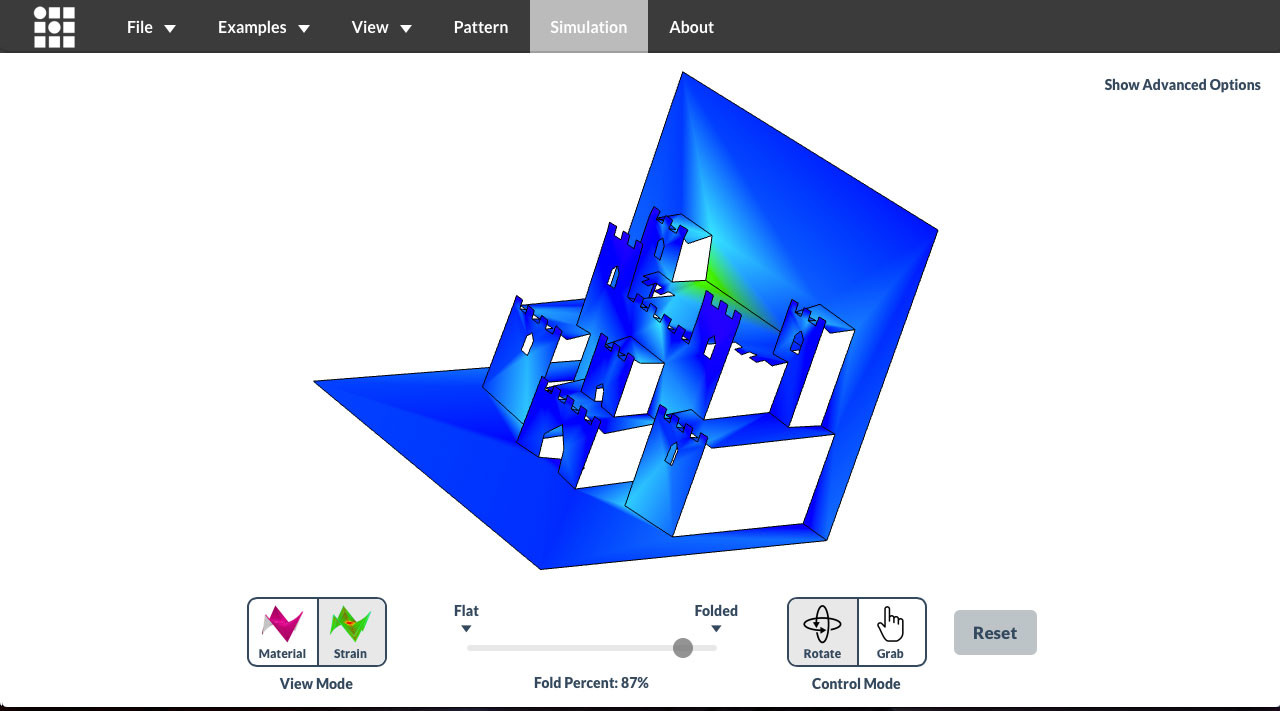This screenshot has width=1280, height=711.
Task: Click the upright back wall of the model
Action: 800,200
